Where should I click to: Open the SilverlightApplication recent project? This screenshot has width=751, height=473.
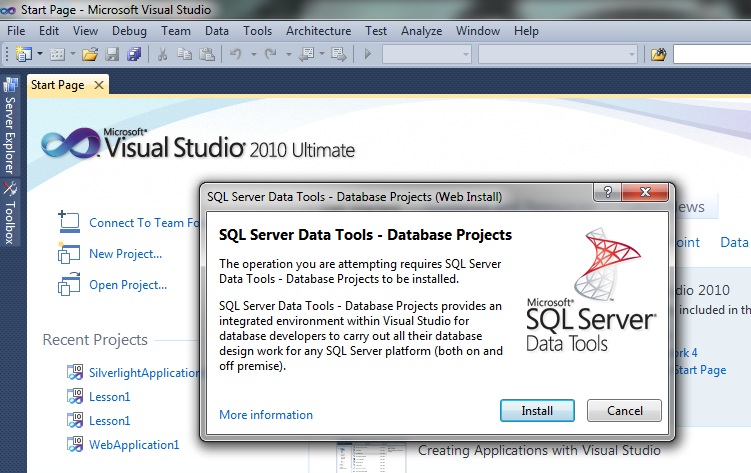coord(144,373)
